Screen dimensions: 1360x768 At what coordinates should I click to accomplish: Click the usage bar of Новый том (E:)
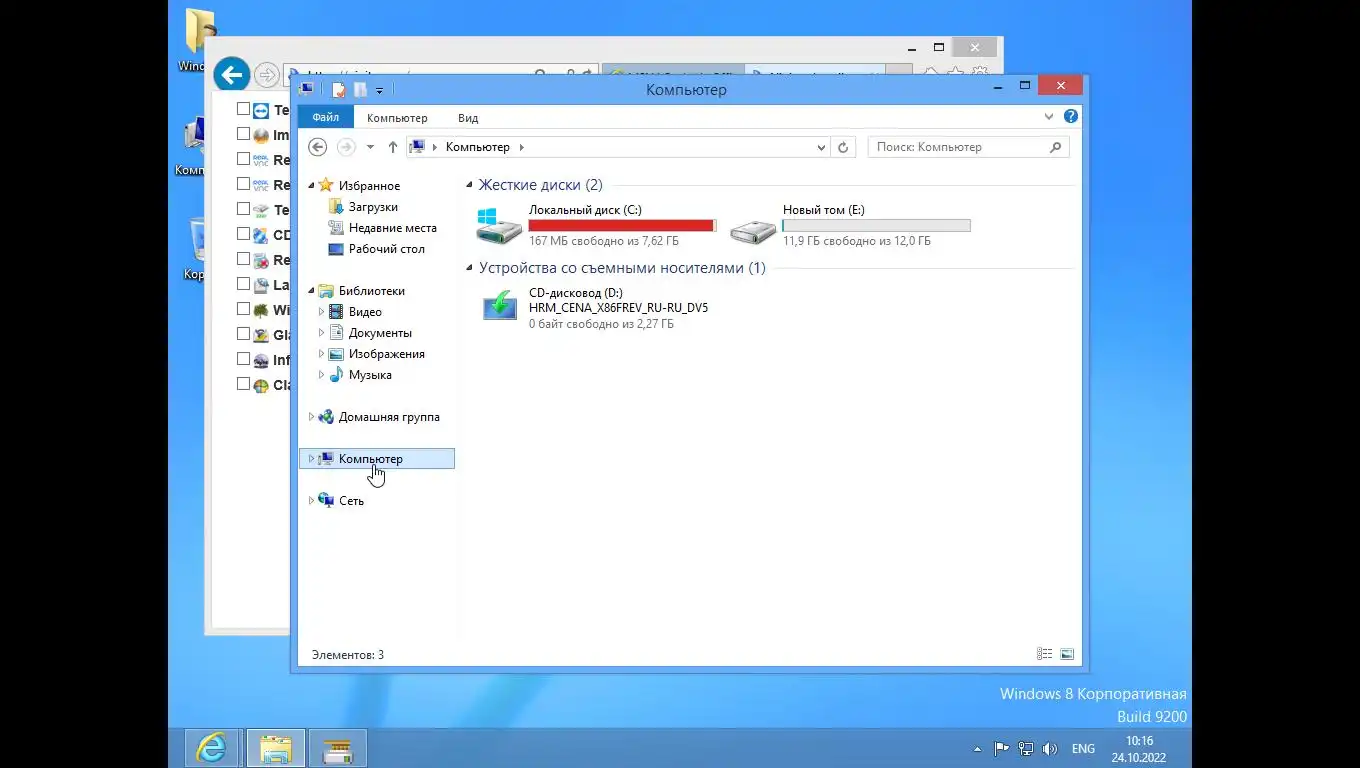click(x=876, y=226)
